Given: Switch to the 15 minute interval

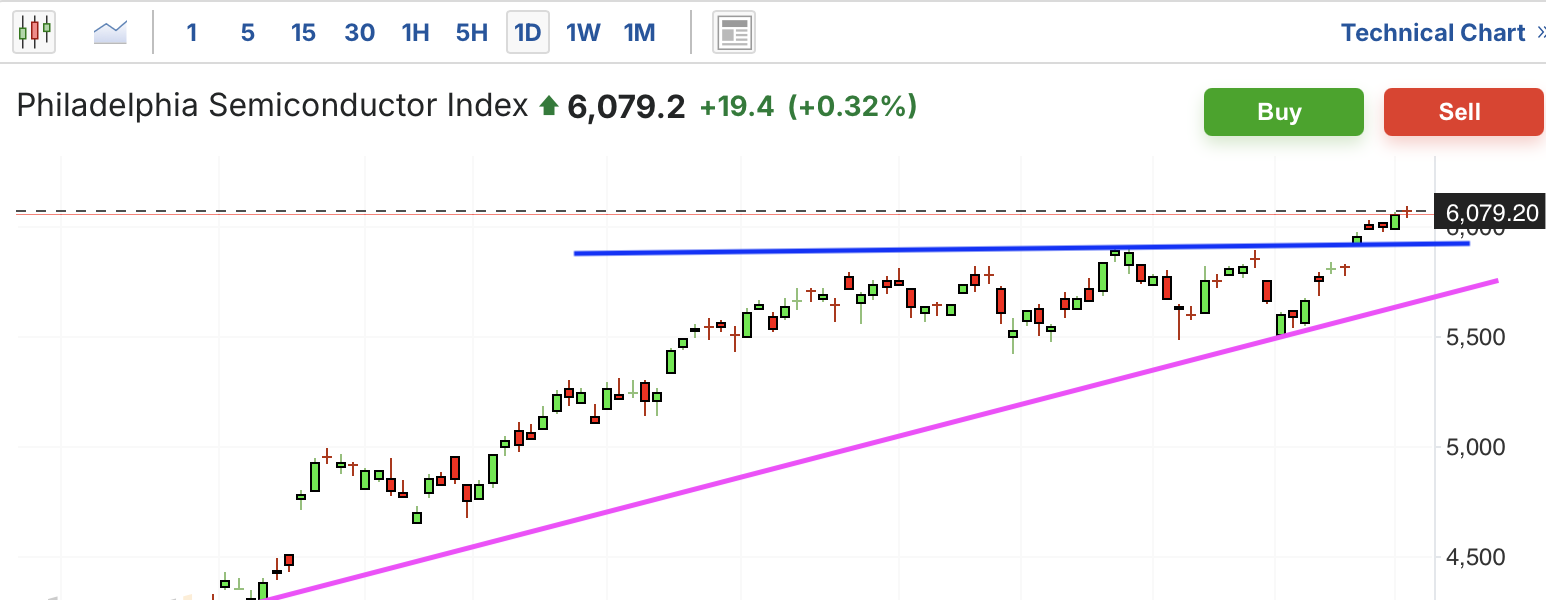Looking at the screenshot, I should [x=303, y=33].
